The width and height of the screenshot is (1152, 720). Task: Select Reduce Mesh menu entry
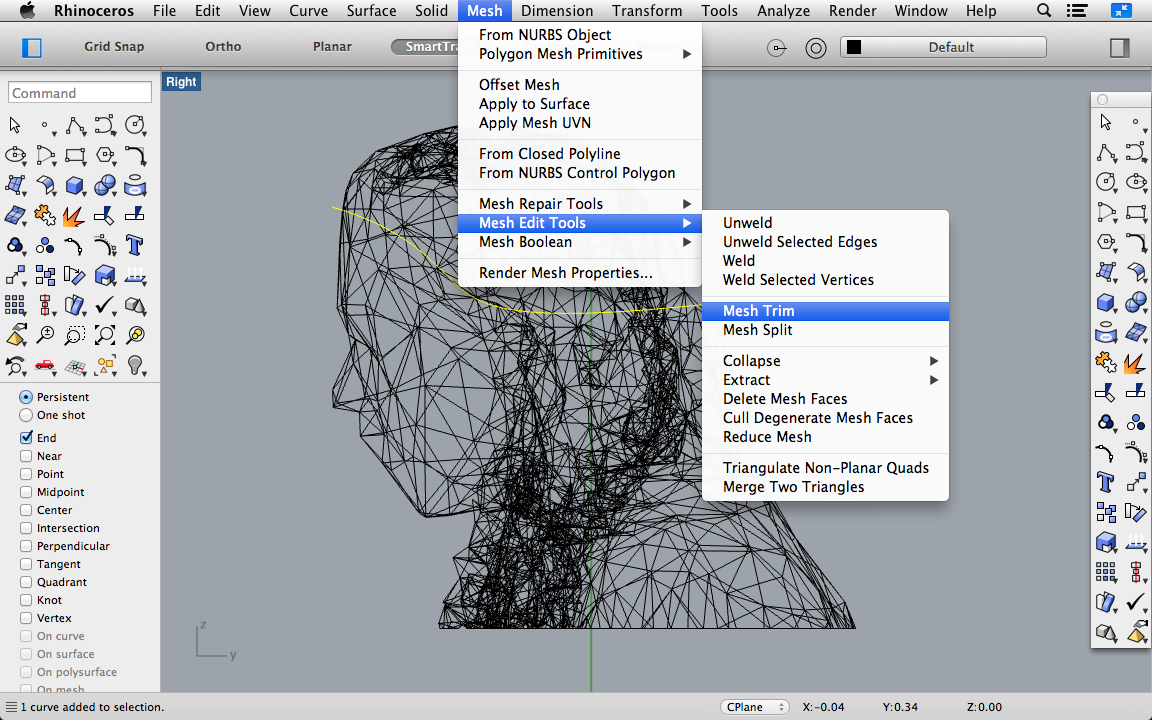pos(825,437)
